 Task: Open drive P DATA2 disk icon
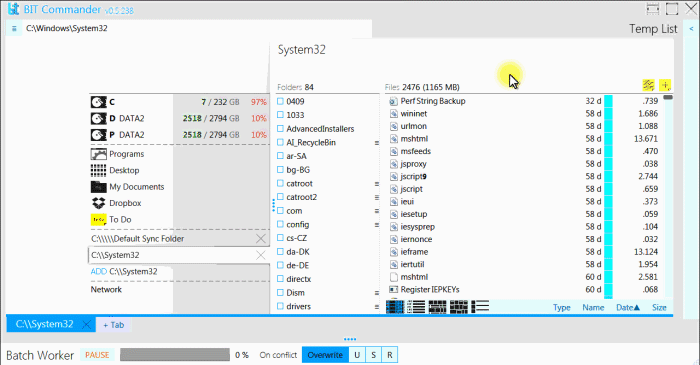click(x=98, y=135)
